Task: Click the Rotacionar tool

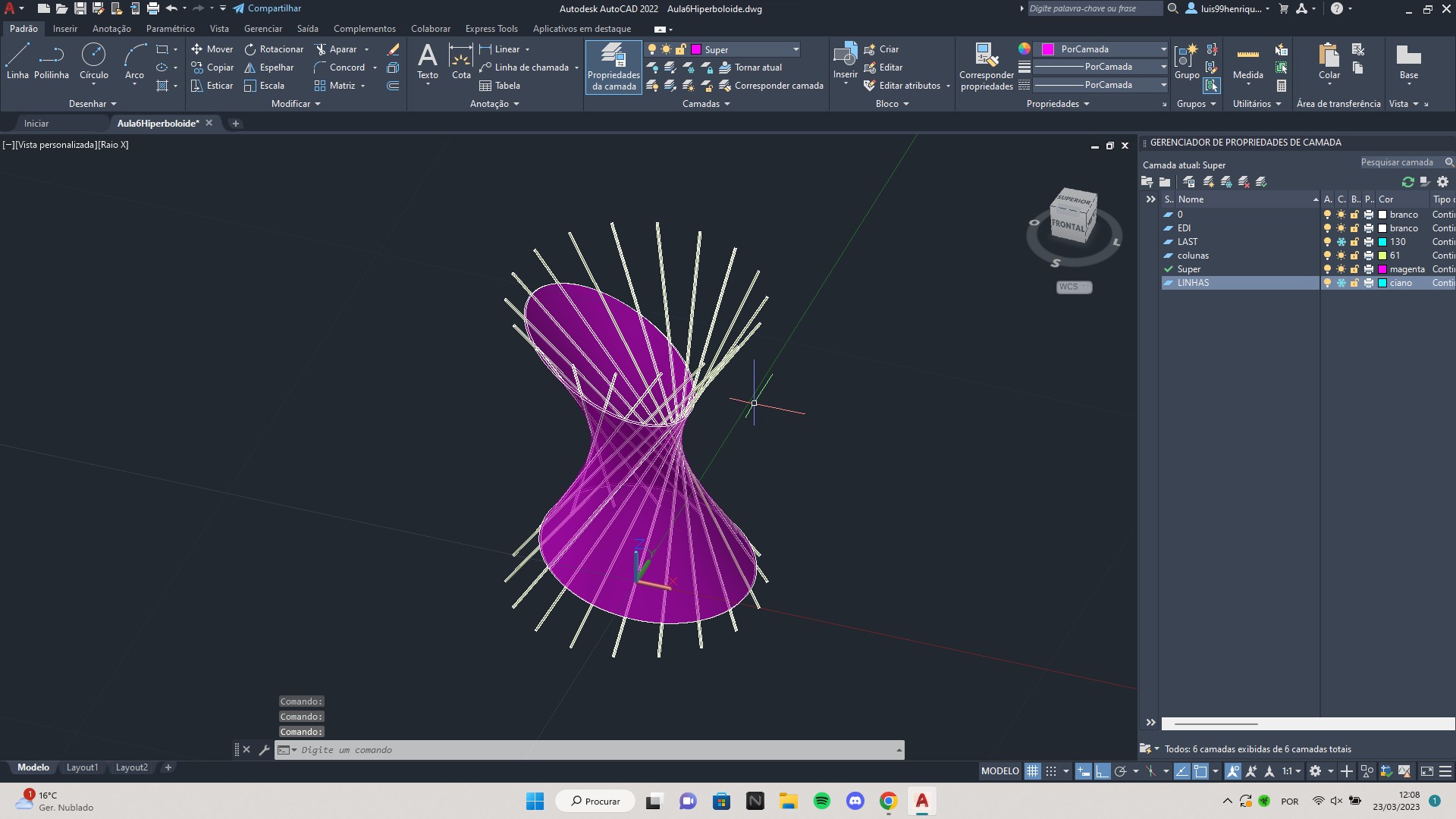Action: (274, 49)
